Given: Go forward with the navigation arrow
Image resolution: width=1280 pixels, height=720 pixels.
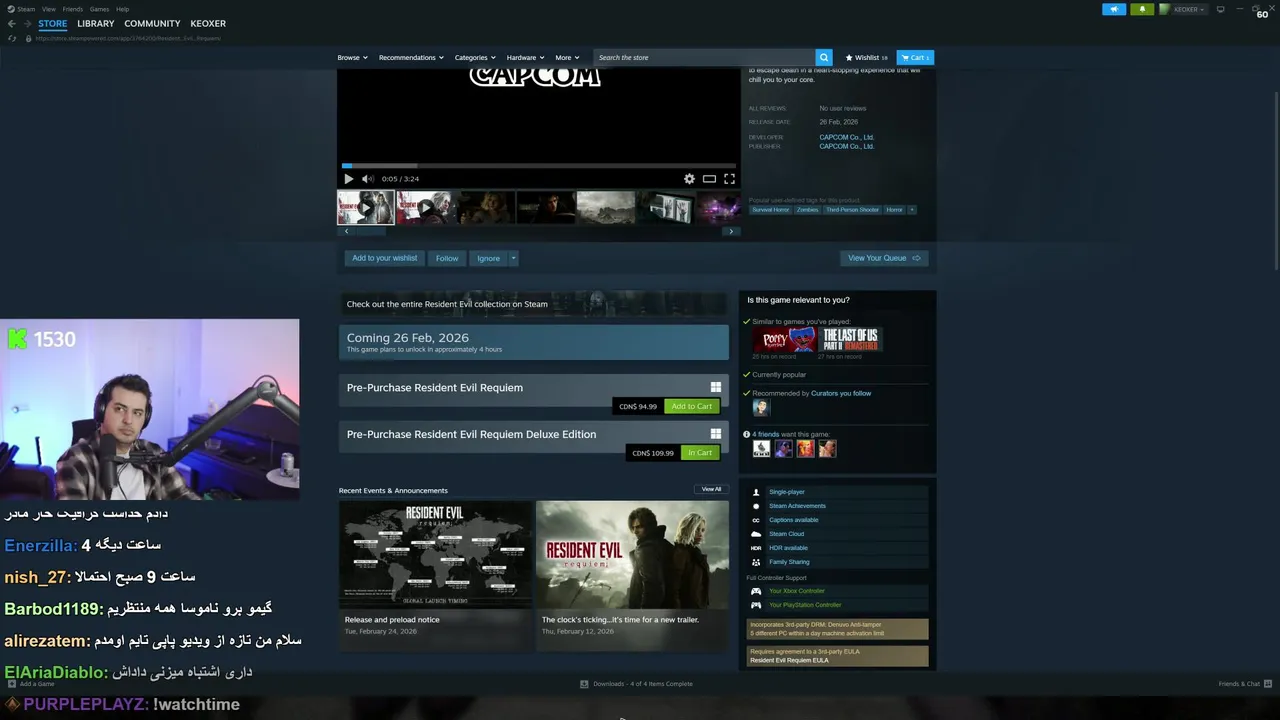Looking at the screenshot, I should pos(26,23).
